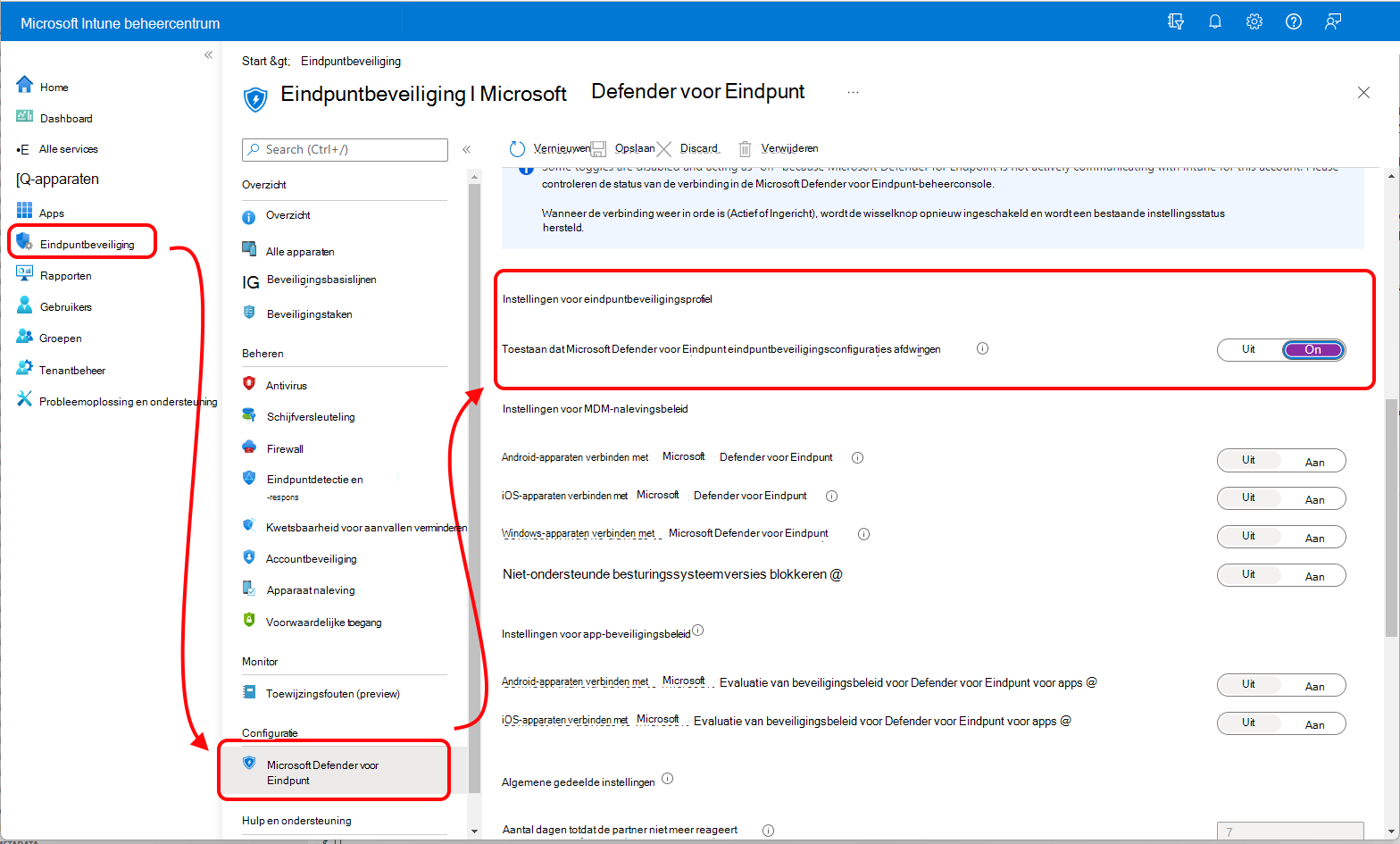Click the Accountbeveiliging shield icon
The image size is (1400, 844).
pyautogui.click(x=249, y=557)
